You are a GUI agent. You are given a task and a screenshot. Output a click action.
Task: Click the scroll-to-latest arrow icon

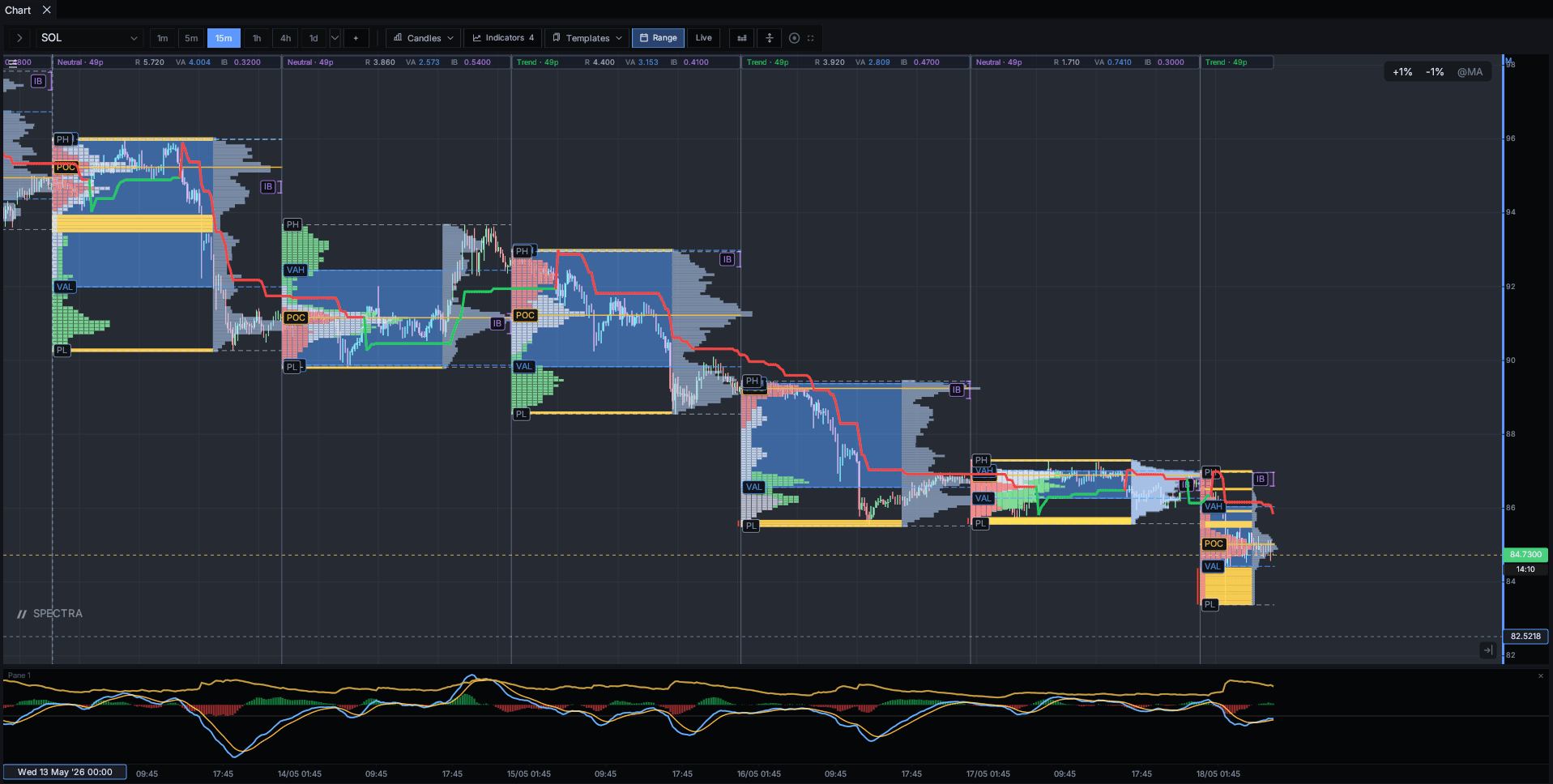click(x=1488, y=650)
